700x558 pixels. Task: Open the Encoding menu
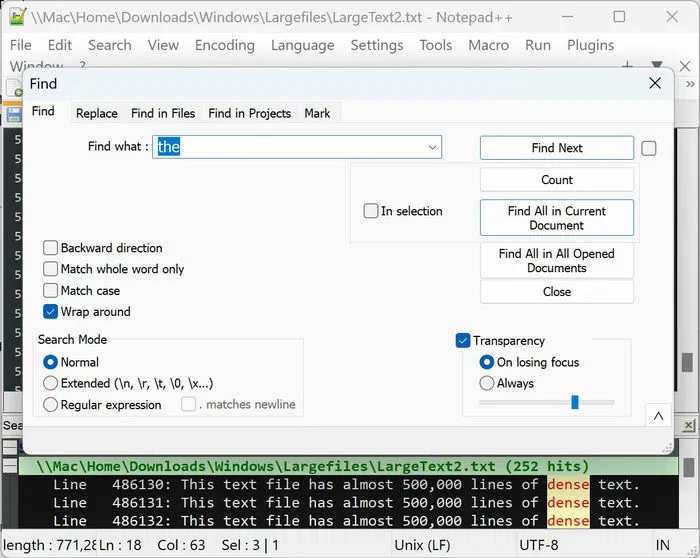click(224, 45)
